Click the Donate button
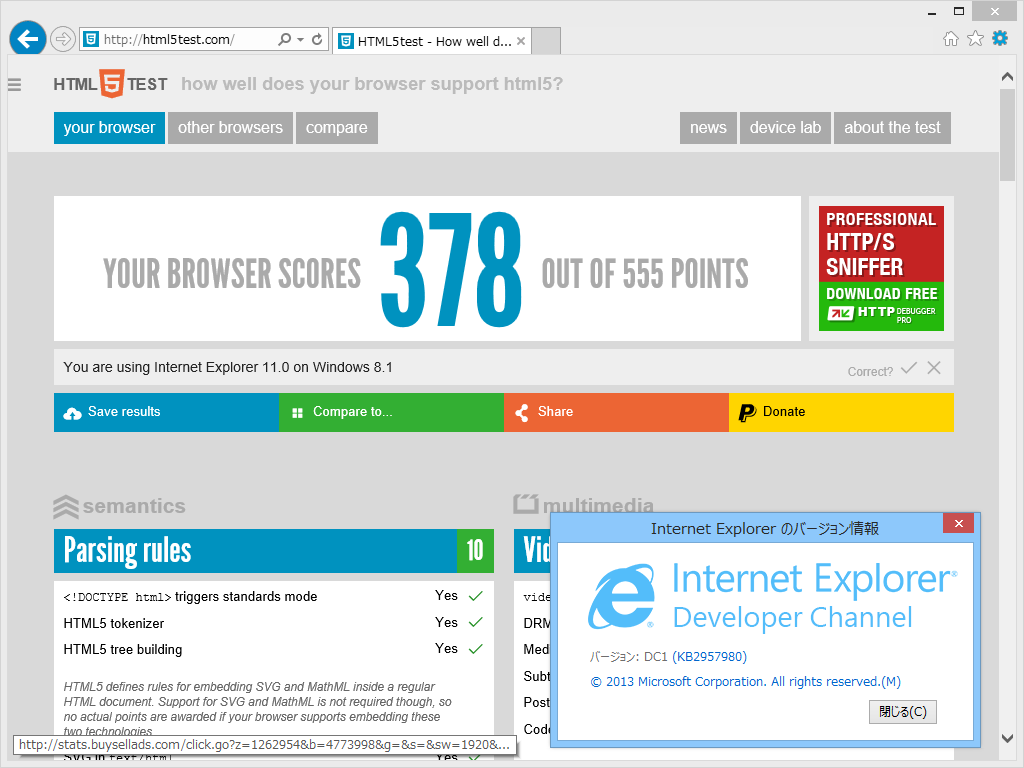Image resolution: width=1024 pixels, height=768 pixels. tap(841, 412)
